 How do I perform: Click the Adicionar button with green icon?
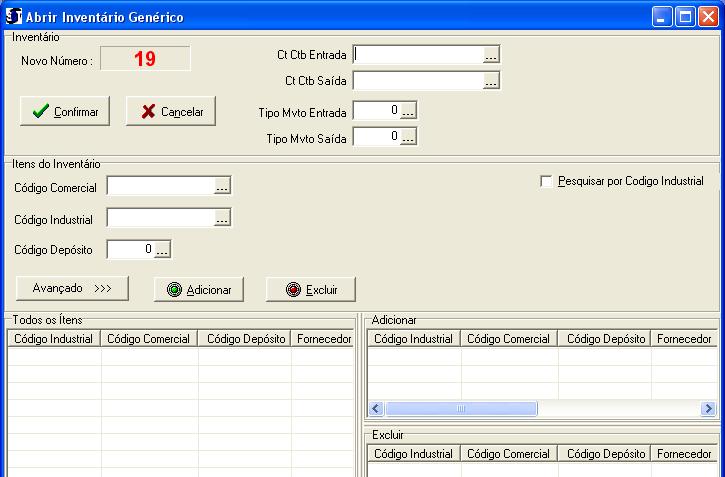(199, 289)
